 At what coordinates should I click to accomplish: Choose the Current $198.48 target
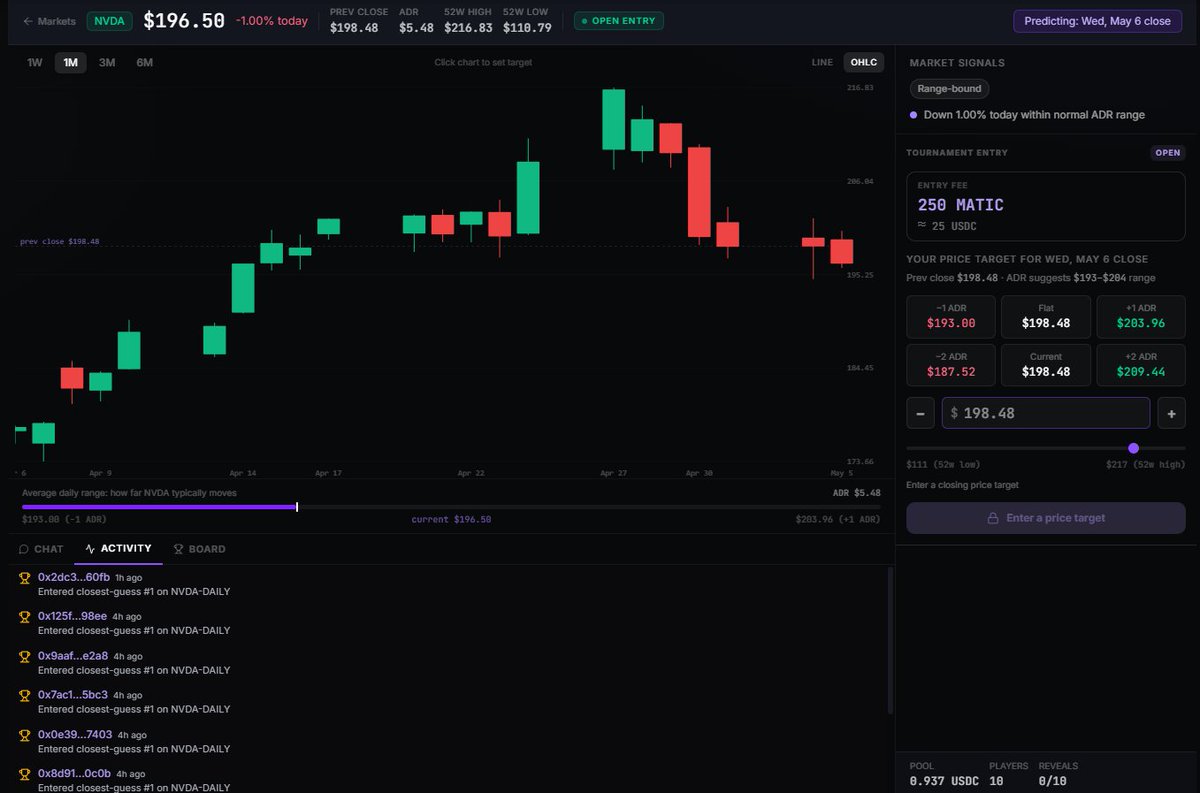tap(1045, 365)
